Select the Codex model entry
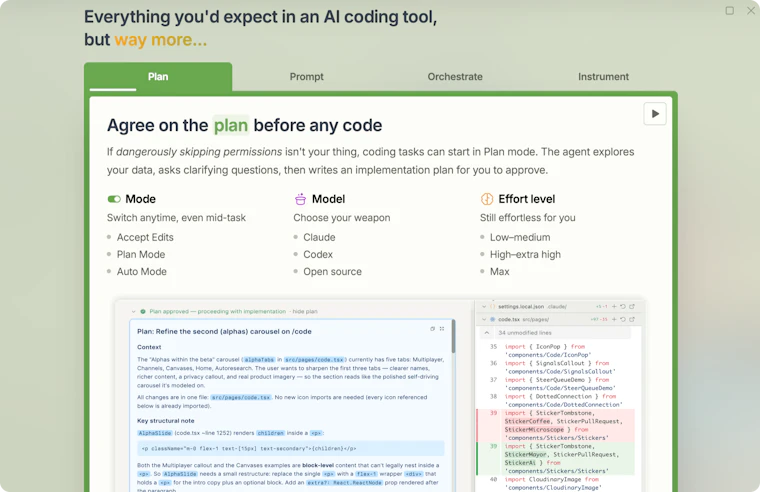The image size is (760, 492). coord(318,254)
